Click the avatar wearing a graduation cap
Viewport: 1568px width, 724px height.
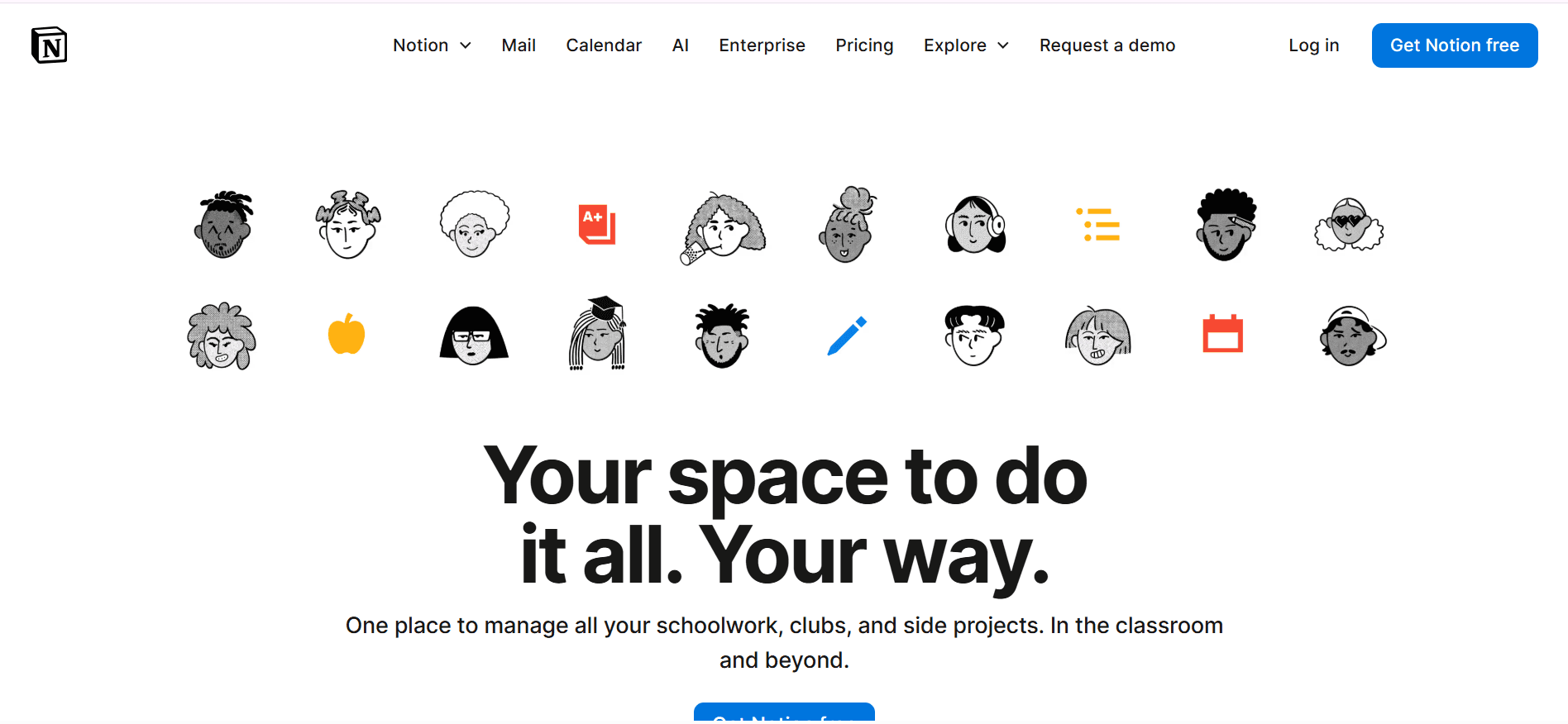598,333
